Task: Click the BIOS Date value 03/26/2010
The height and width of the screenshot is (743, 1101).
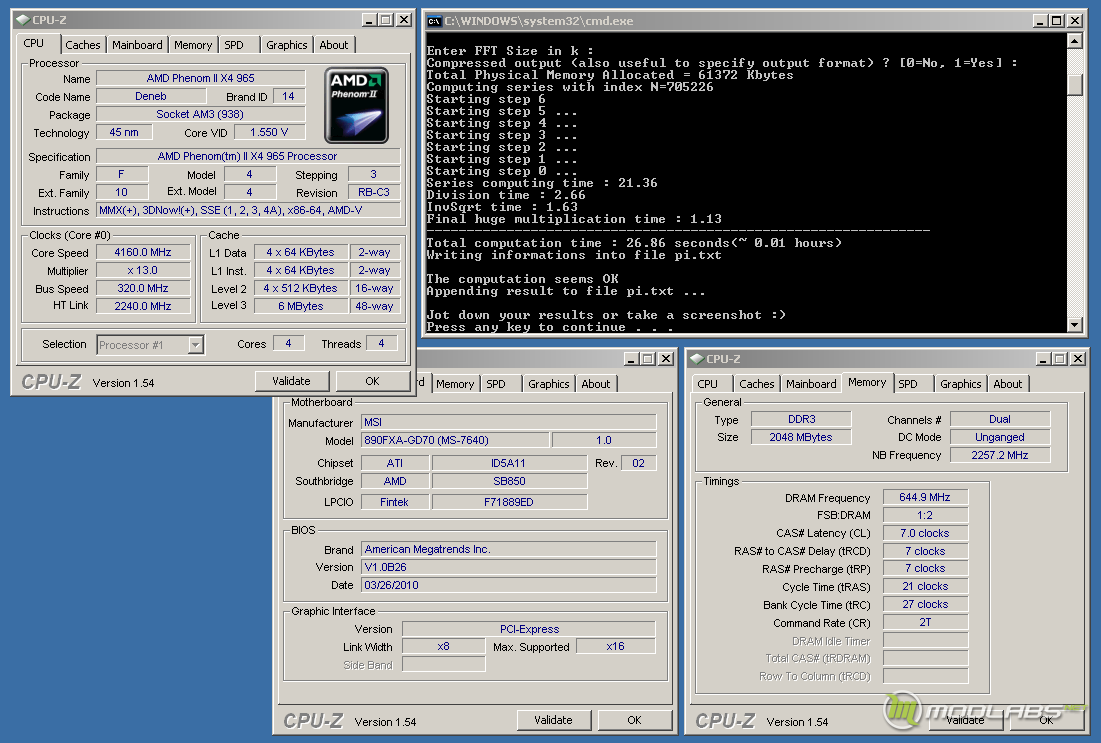Action: (509, 585)
